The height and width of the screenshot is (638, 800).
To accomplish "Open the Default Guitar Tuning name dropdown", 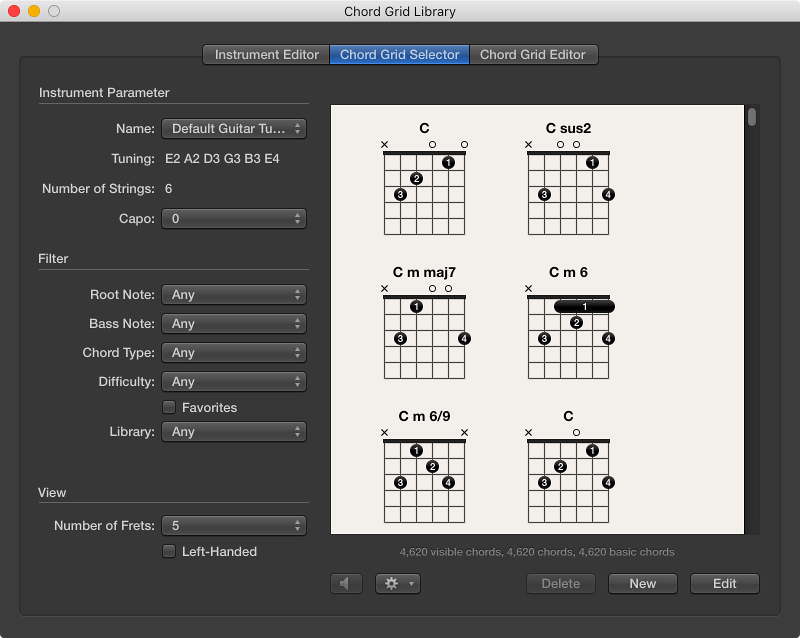I will click(233, 128).
